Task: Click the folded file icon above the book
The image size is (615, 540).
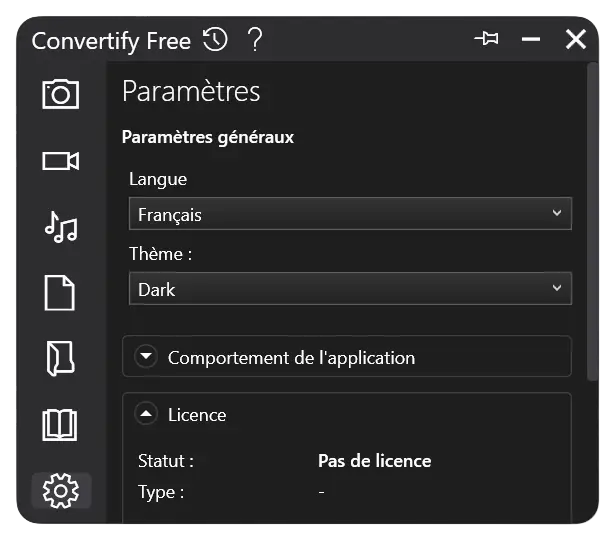Action: pyautogui.click(x=60, y=358)
